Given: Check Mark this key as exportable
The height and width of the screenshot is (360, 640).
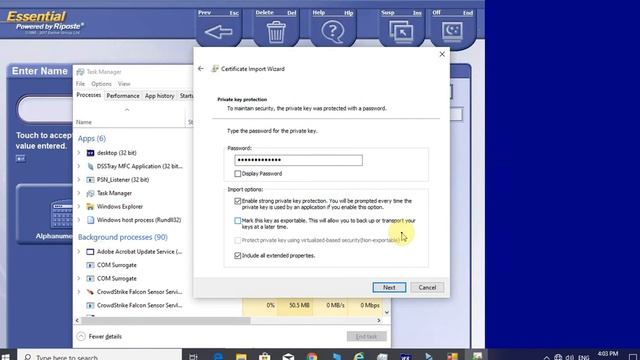Looking at the screenshot, I should [238, 221].
